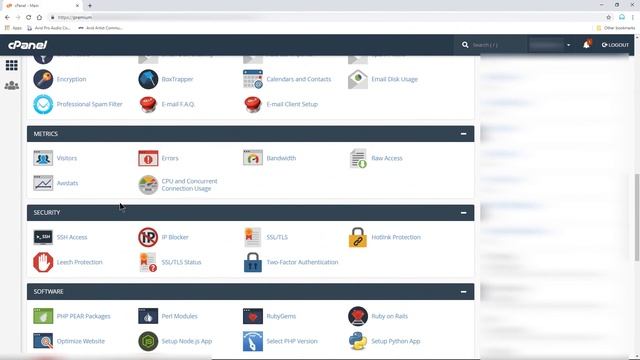Open the Hotlink Protection padlock icon
Screen dimensions: 640x360
click(358, 237)
